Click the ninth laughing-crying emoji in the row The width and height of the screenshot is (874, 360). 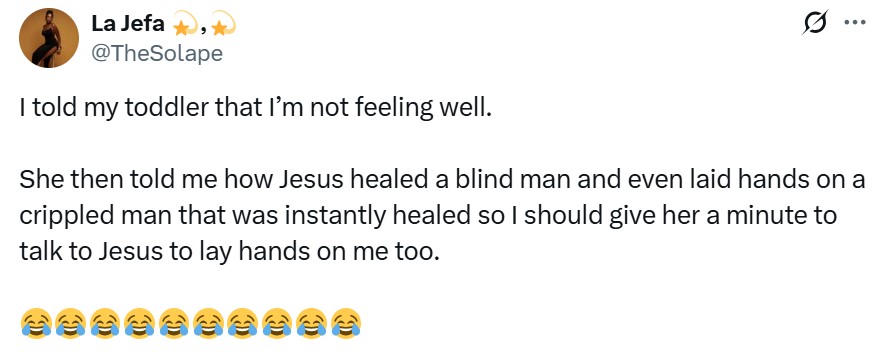[x=312, y=323]
